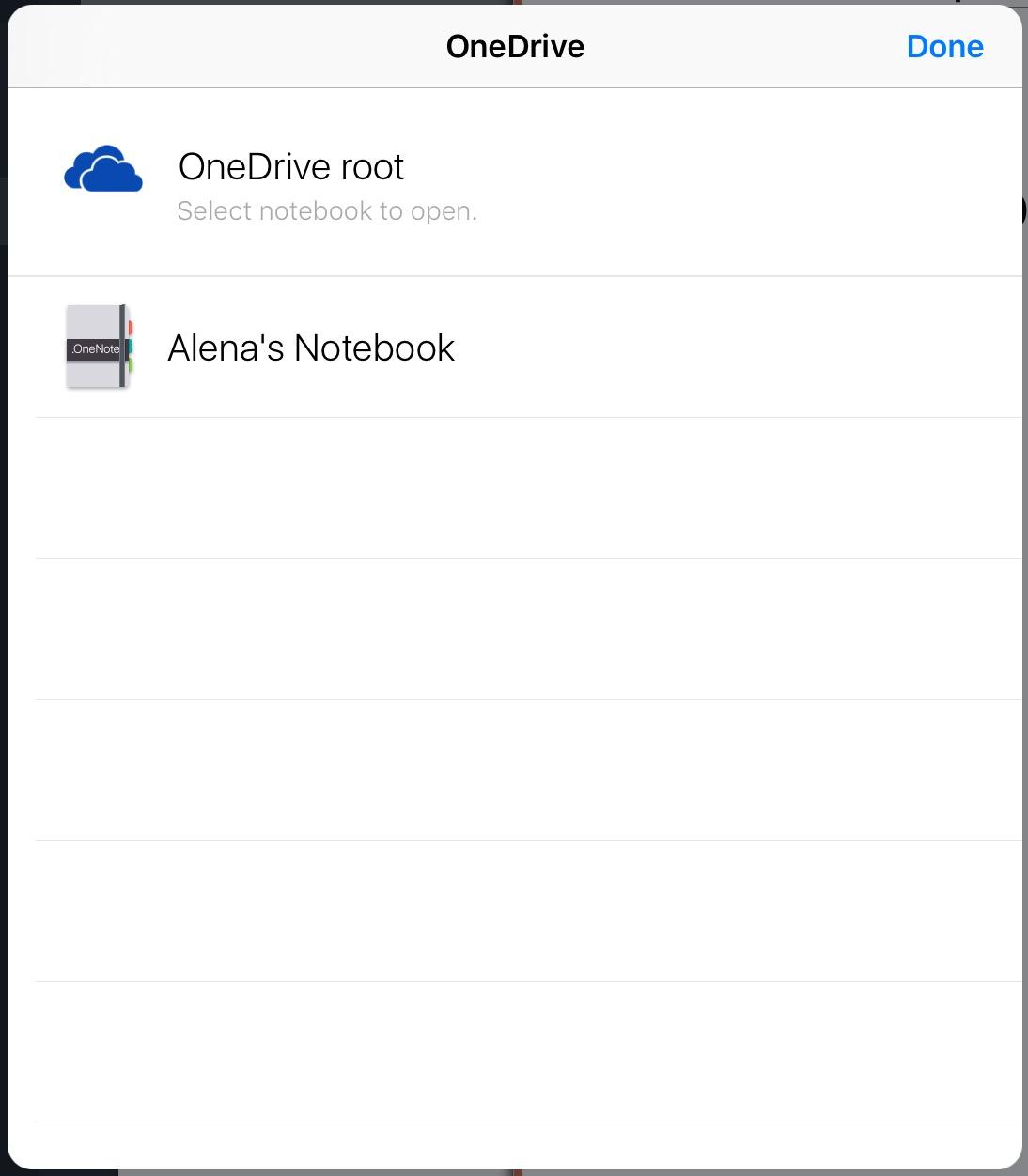Click the red tab on notebook icon

coord(131,327)
